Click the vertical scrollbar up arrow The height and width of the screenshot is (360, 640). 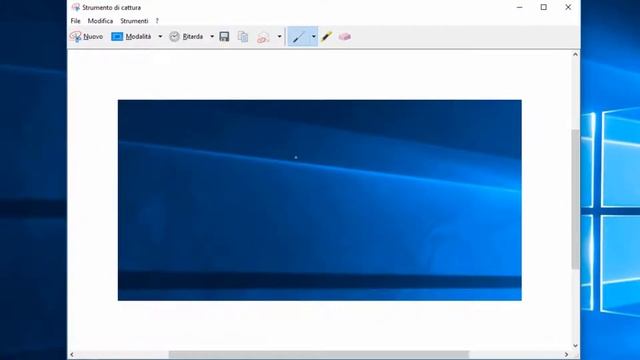pos(575,54)
